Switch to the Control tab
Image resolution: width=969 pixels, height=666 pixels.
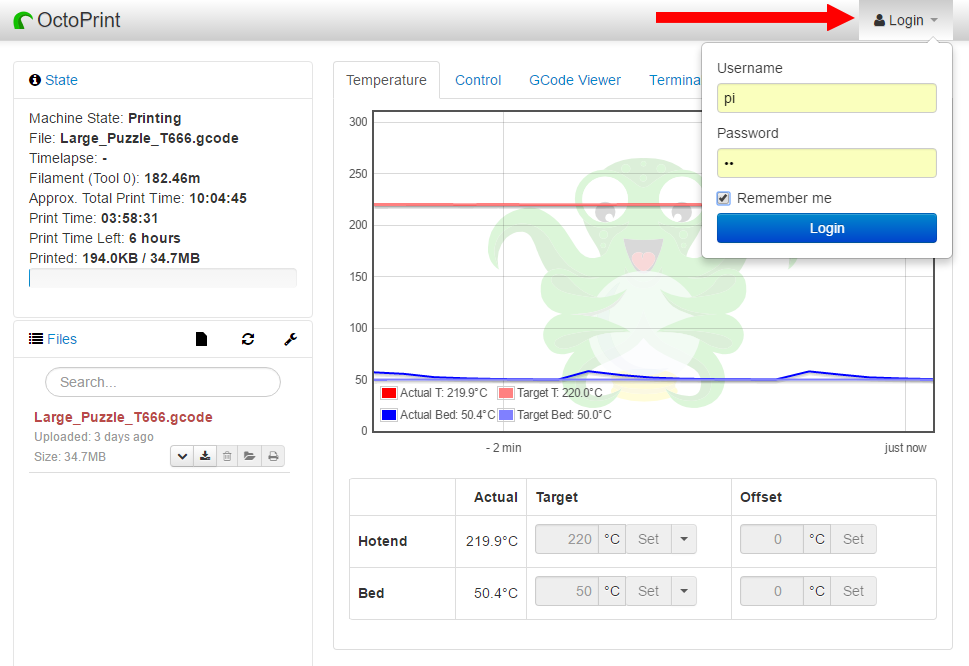click(478, 80)
